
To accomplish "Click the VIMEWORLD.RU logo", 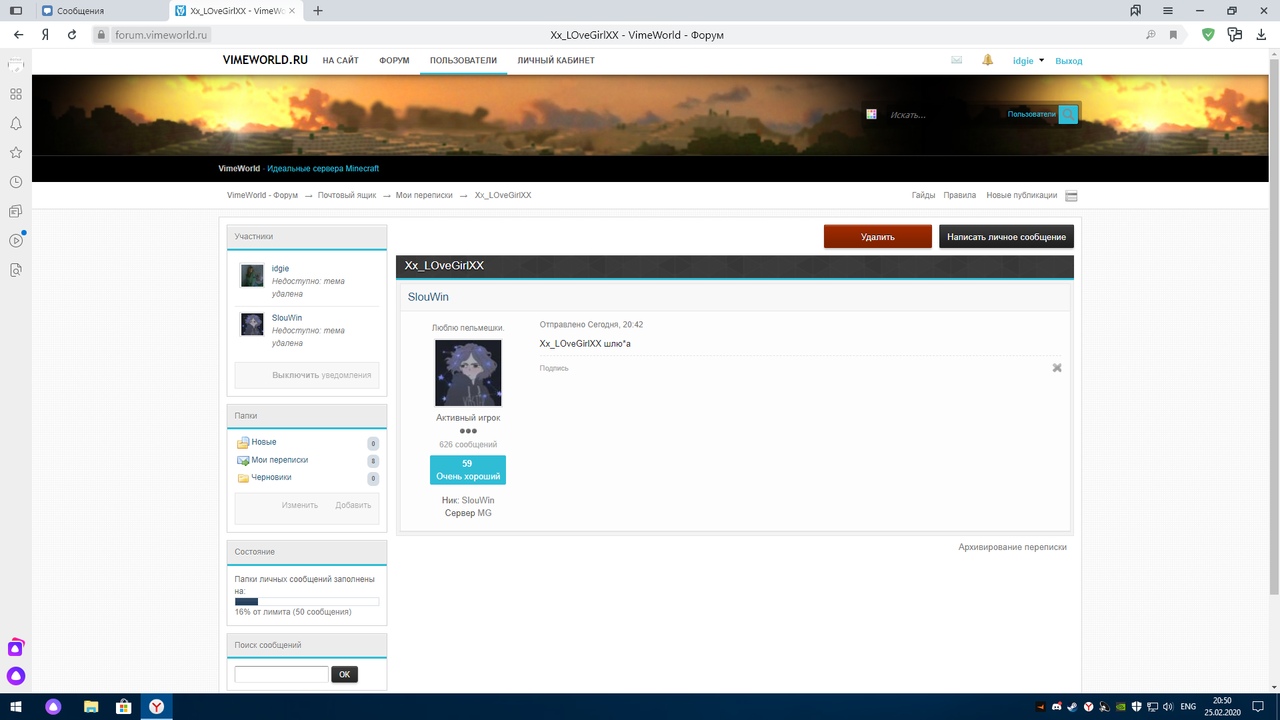I will (x=265, y=60).
